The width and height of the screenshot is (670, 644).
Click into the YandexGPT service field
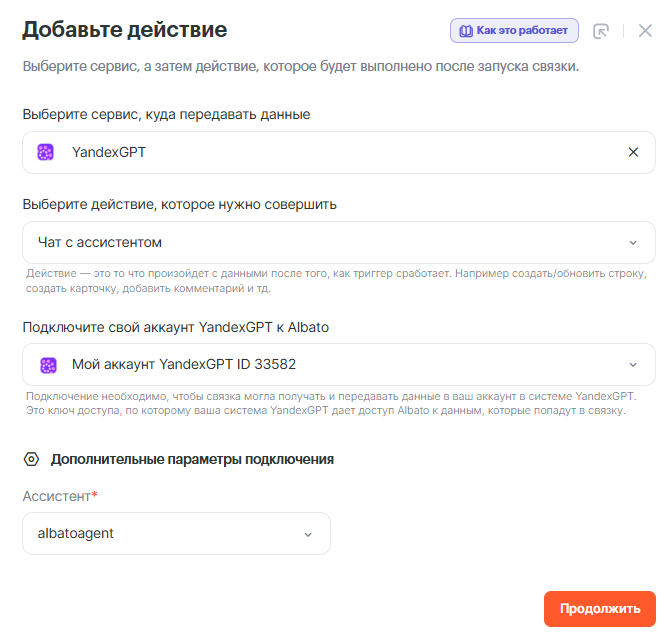pos(330,153)
